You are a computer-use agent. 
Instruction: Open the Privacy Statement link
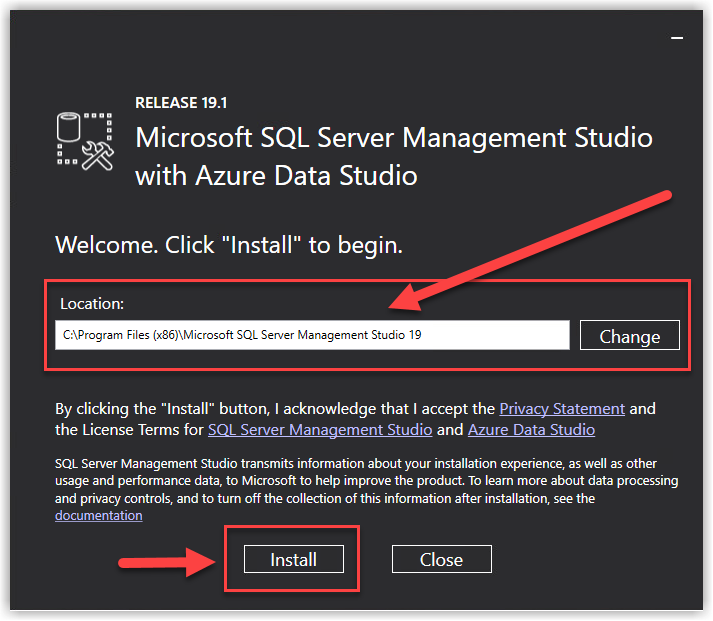[562, 409]
